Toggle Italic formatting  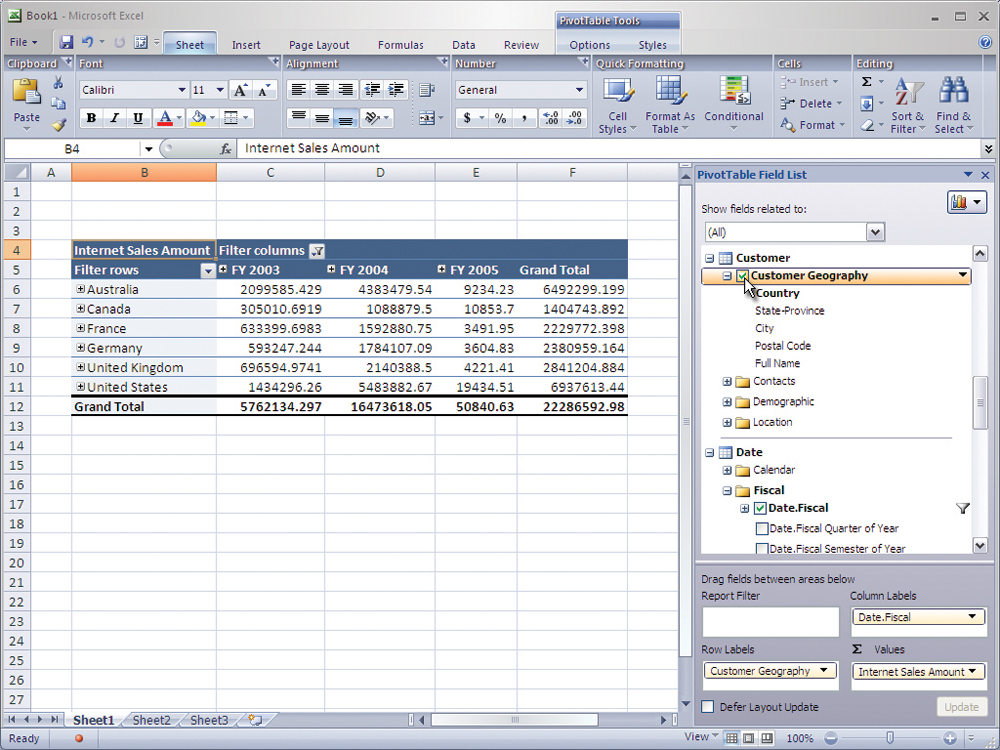[115, 118]
